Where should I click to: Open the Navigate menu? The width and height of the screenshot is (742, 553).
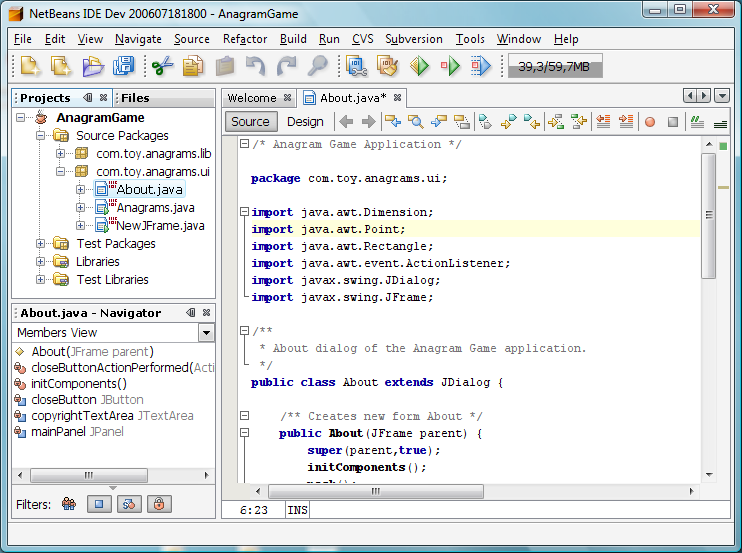coord(138,39)
